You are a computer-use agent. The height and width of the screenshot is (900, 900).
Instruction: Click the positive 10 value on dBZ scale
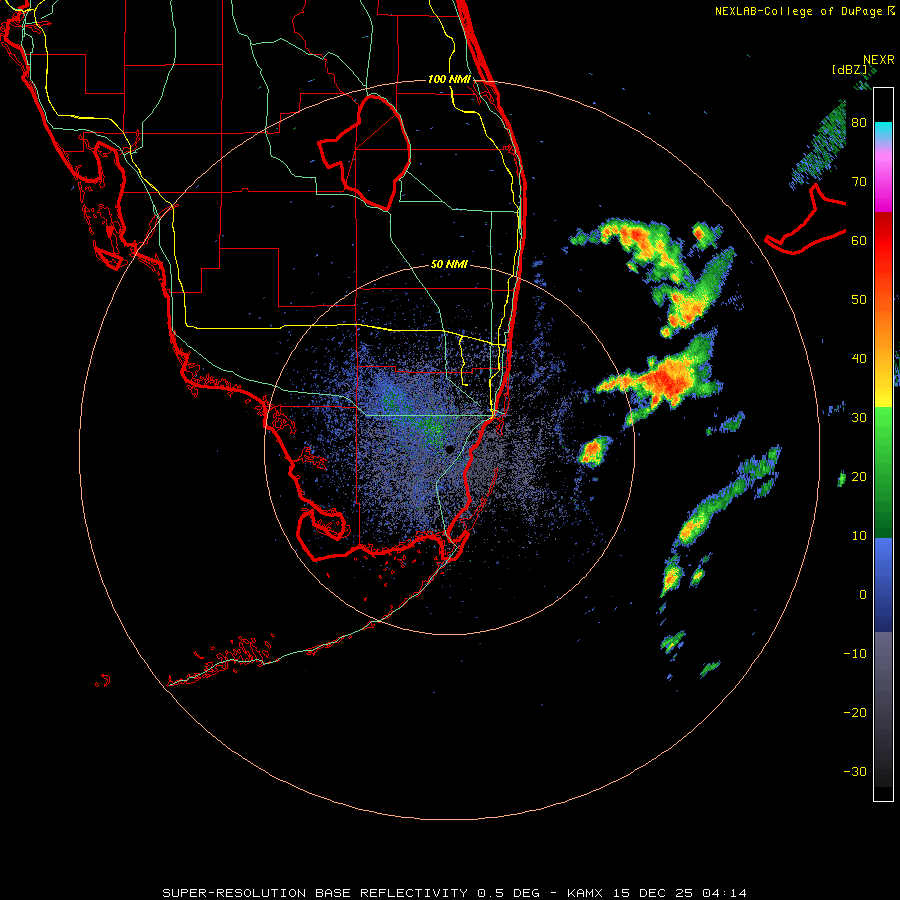pos(859,536)
